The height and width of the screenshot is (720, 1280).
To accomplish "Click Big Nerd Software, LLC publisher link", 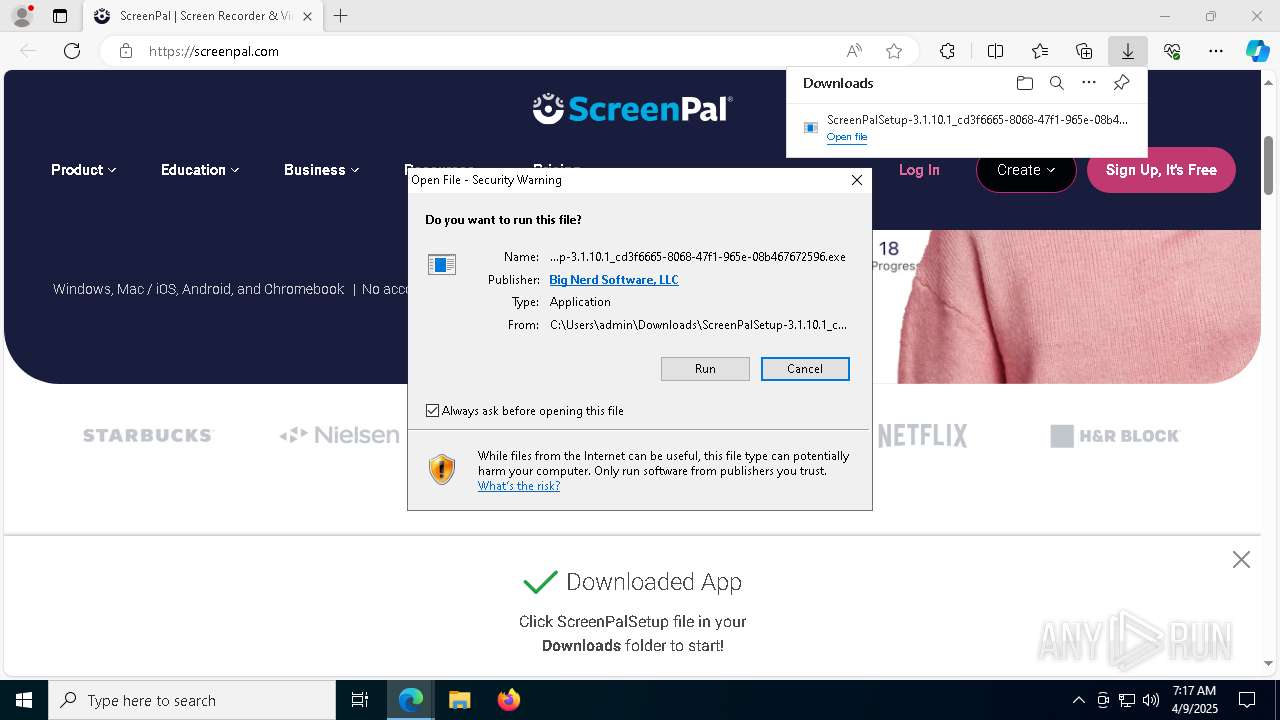I will pos(614,280).
